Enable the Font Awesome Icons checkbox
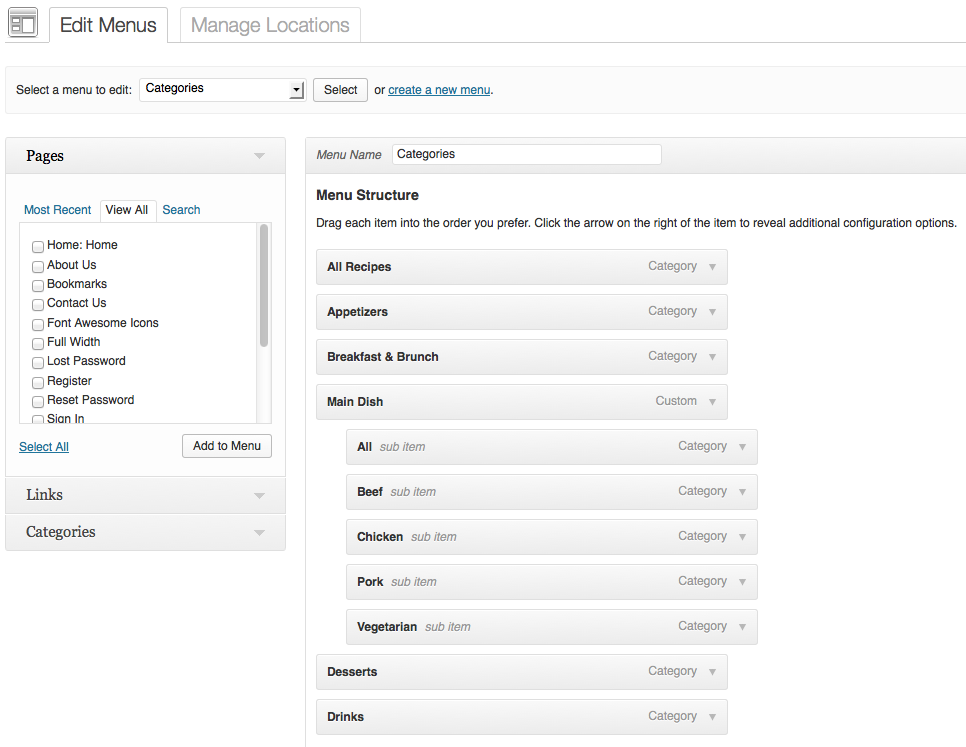 click(x=38, y=324)
